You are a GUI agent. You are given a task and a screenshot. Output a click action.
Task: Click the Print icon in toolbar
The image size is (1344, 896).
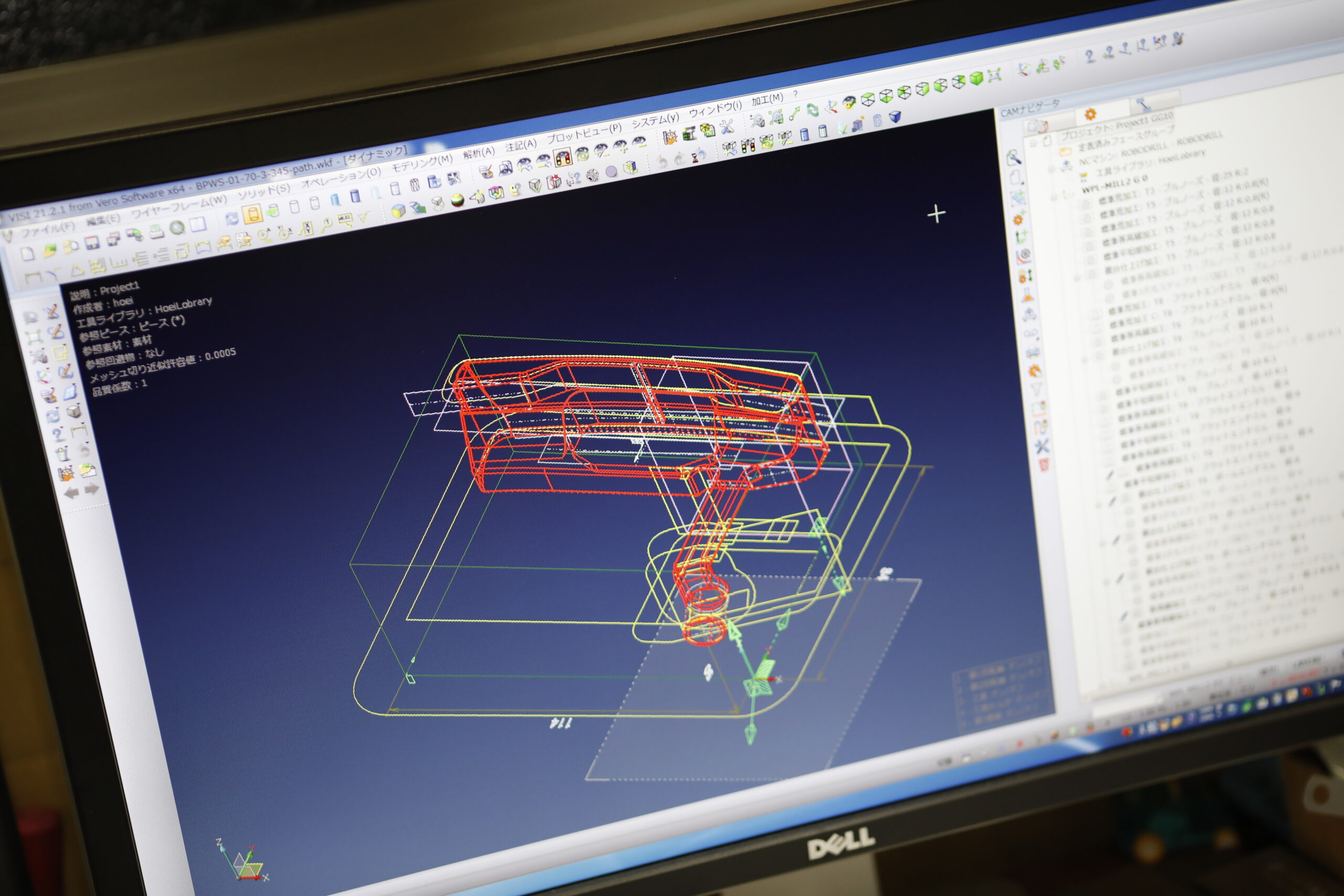click(x=156, y=231)
